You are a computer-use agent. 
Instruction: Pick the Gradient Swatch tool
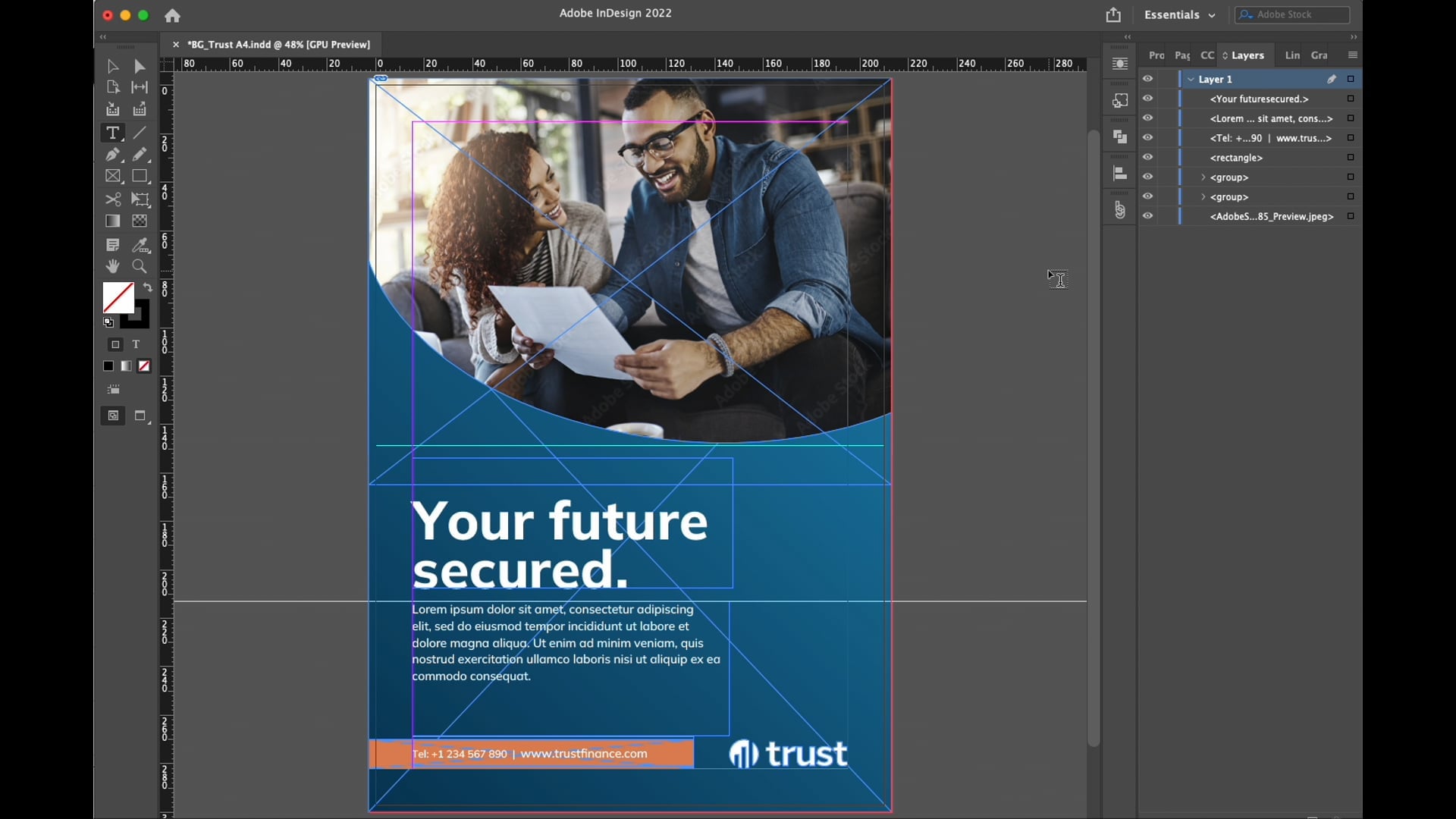click(x=113, y=221)
